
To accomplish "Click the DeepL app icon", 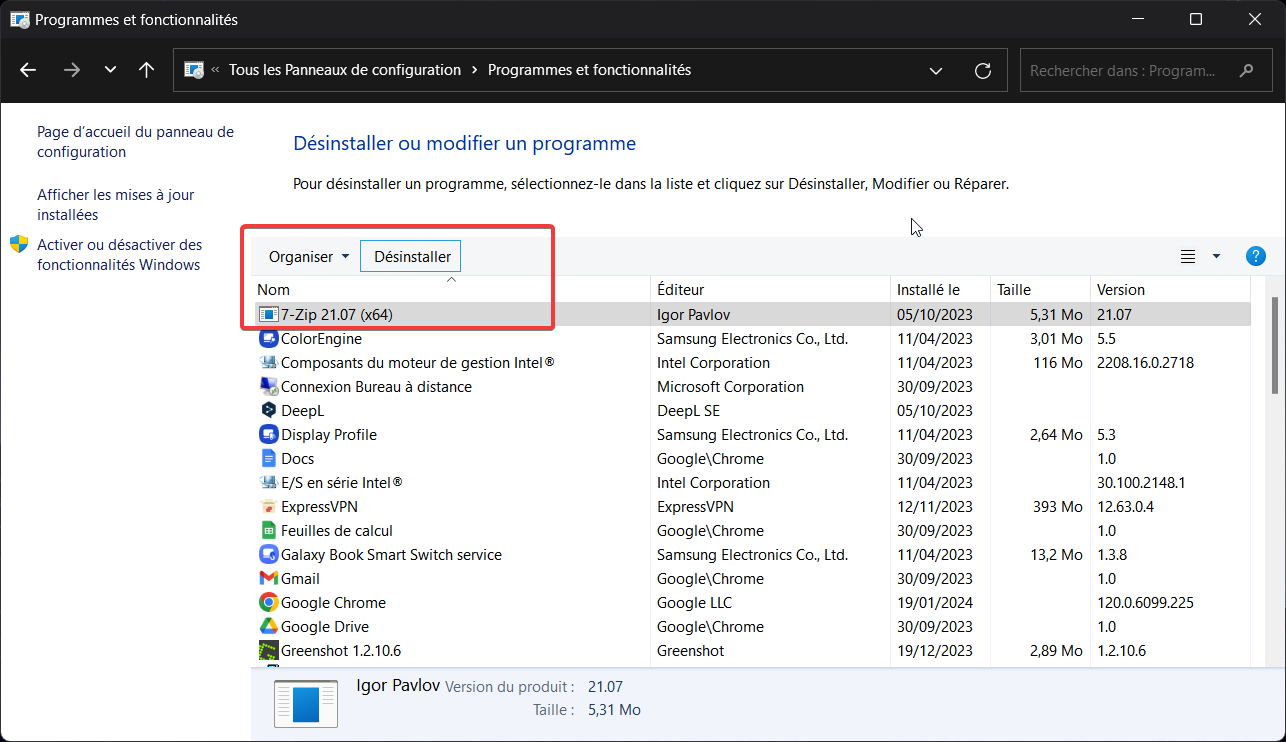I will [x=268, y=411].
